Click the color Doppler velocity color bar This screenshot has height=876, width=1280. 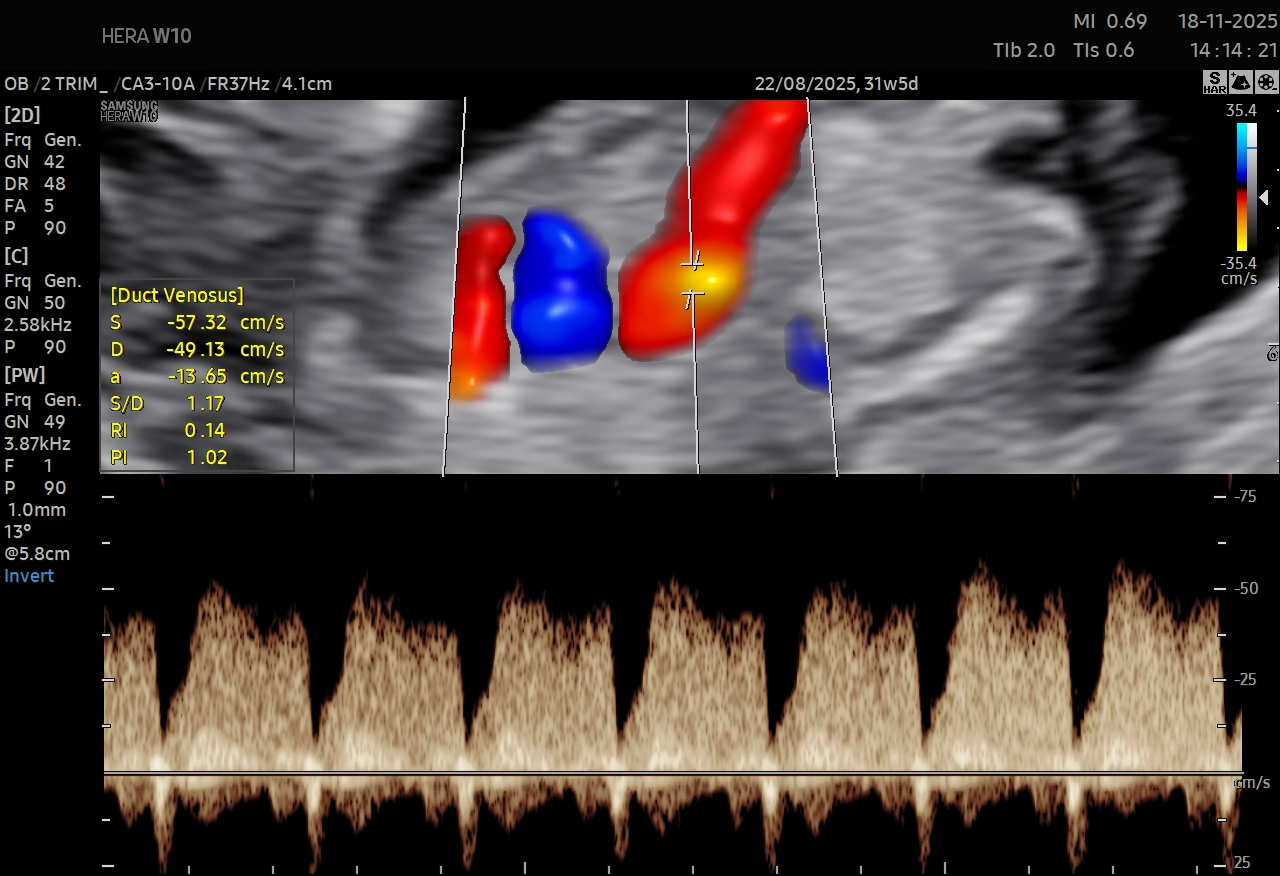1241,187
